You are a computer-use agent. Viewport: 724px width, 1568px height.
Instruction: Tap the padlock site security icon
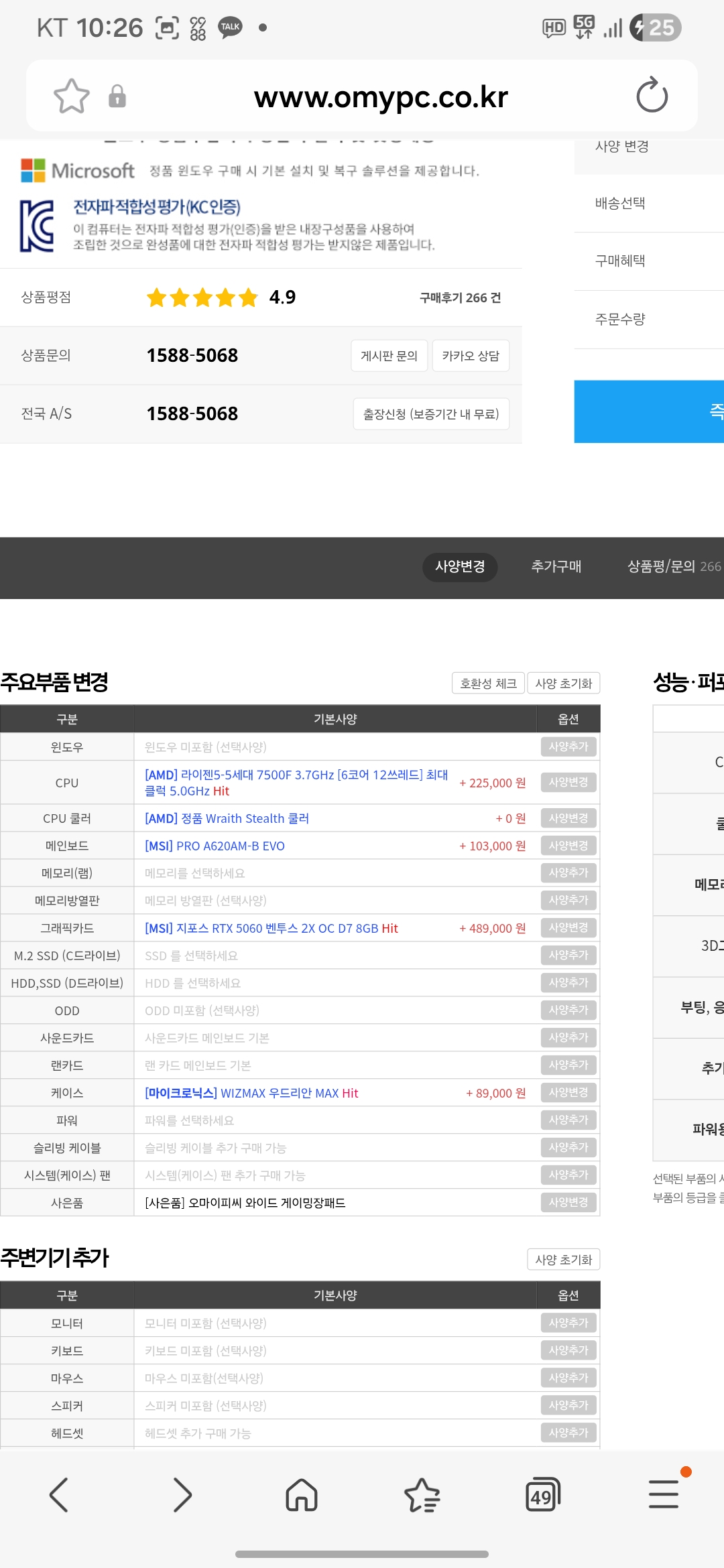point(117,96)
